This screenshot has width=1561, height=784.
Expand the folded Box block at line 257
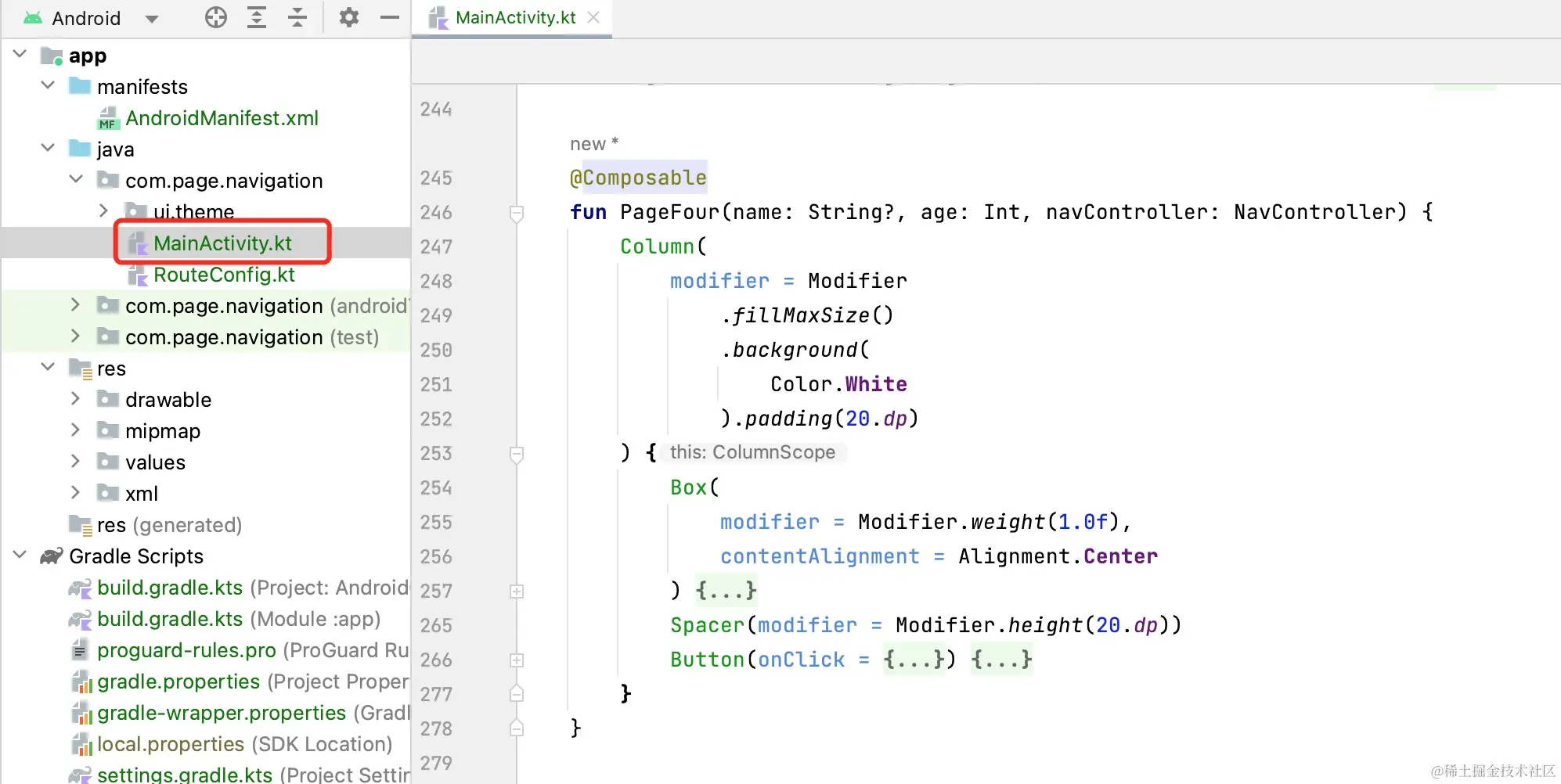(x=517, y=592)
